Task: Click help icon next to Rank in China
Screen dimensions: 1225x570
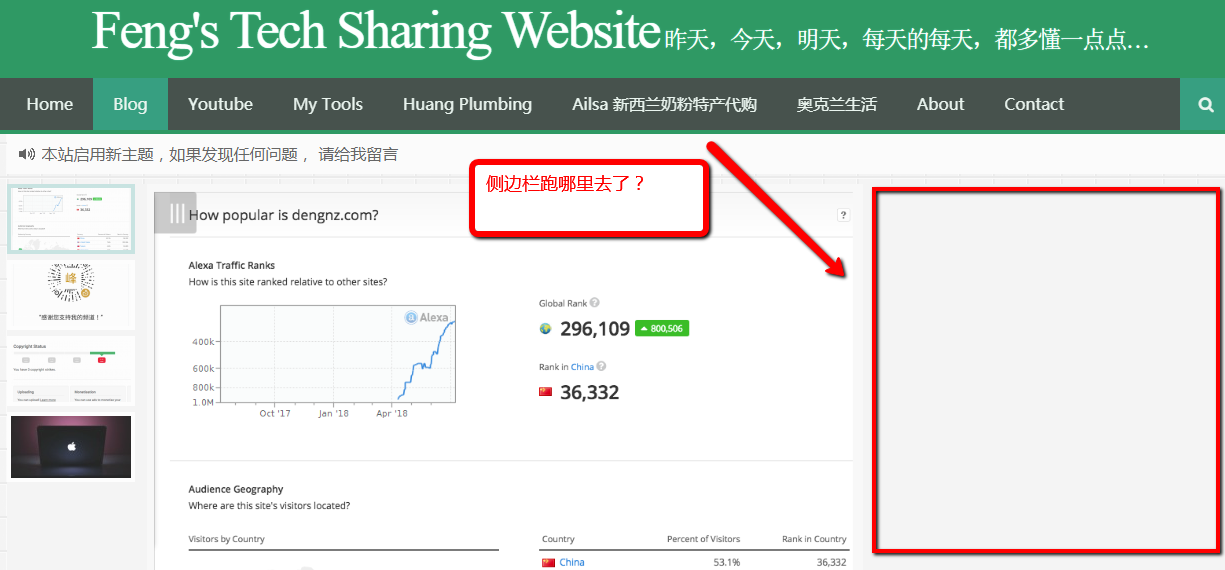Action: click(x=601, y=367)
